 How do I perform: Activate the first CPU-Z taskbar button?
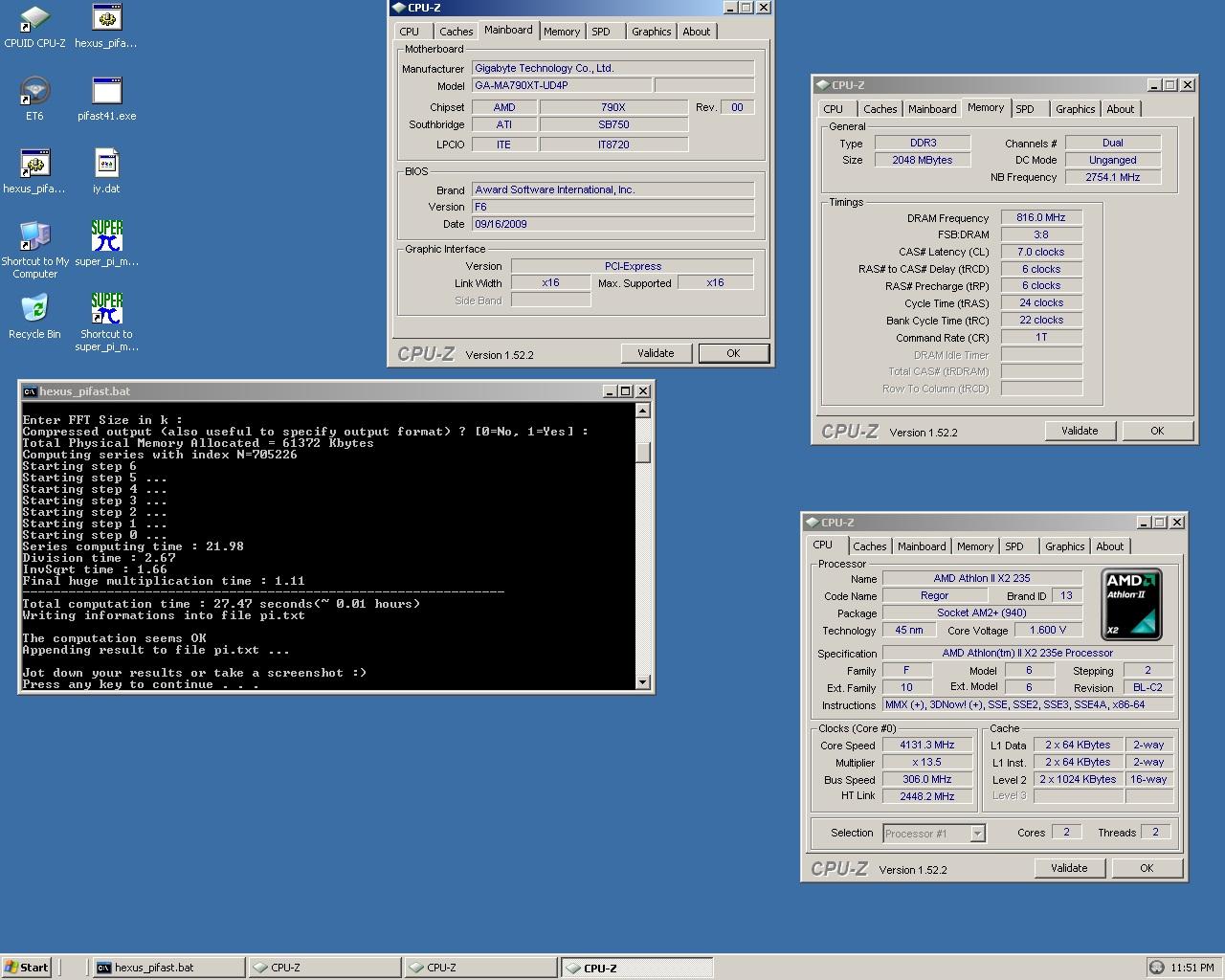[324, 968]
